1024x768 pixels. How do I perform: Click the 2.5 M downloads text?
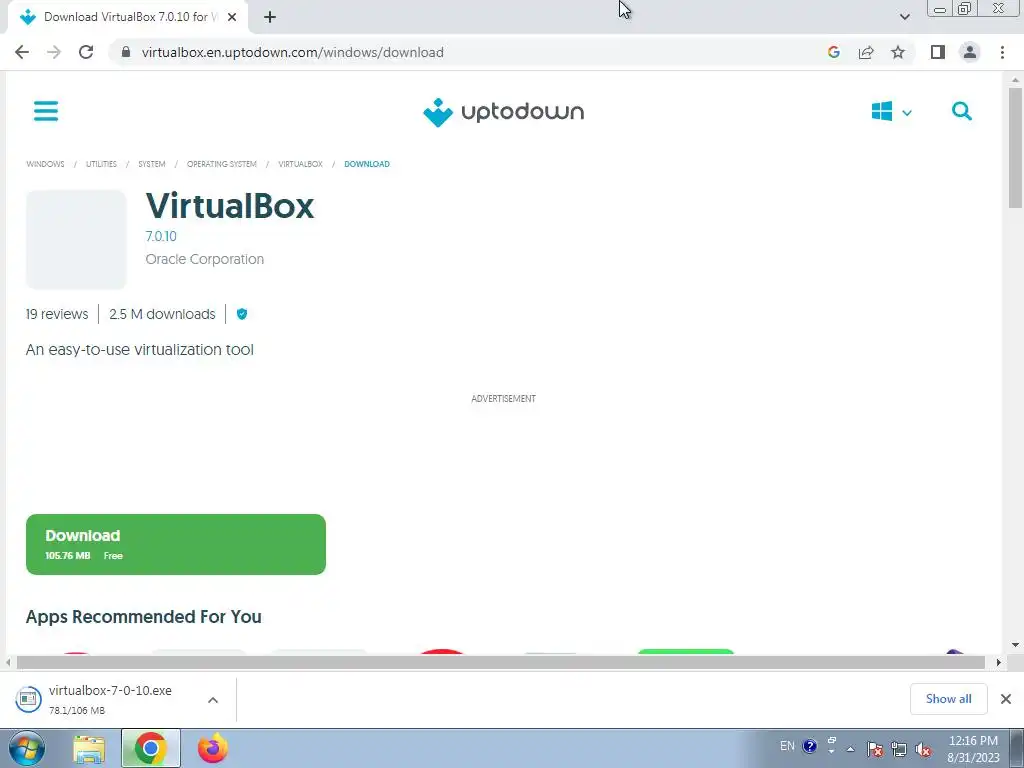[162, 314]
